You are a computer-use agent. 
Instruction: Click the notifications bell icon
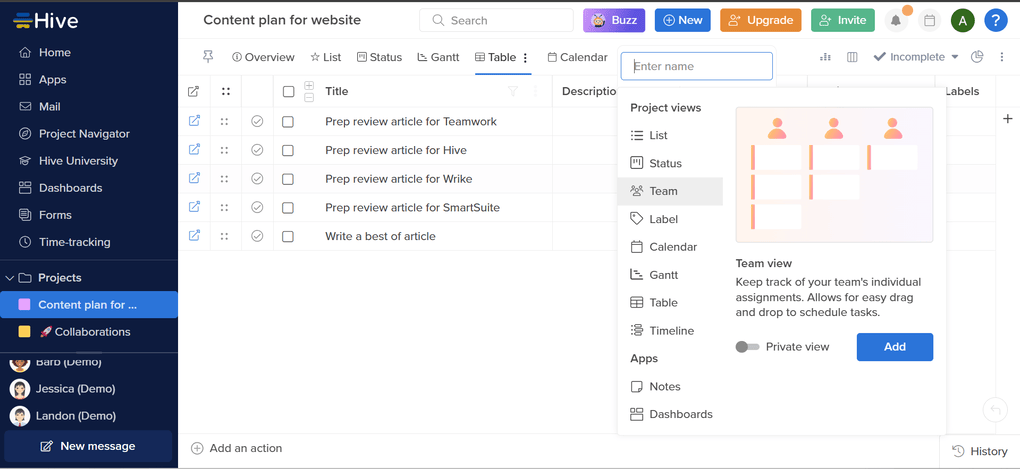tap(896, 20)
